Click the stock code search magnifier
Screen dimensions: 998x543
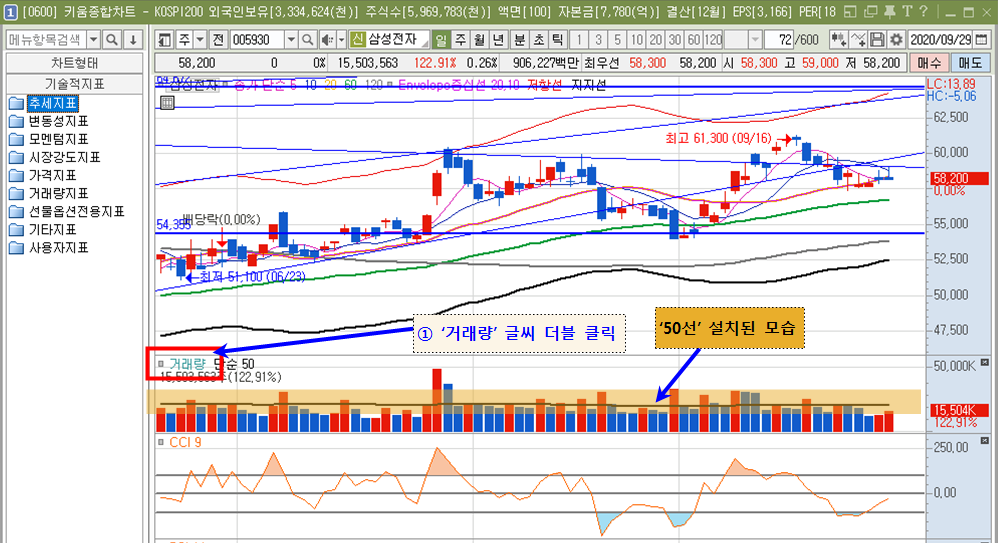click(x=307, y=40)
